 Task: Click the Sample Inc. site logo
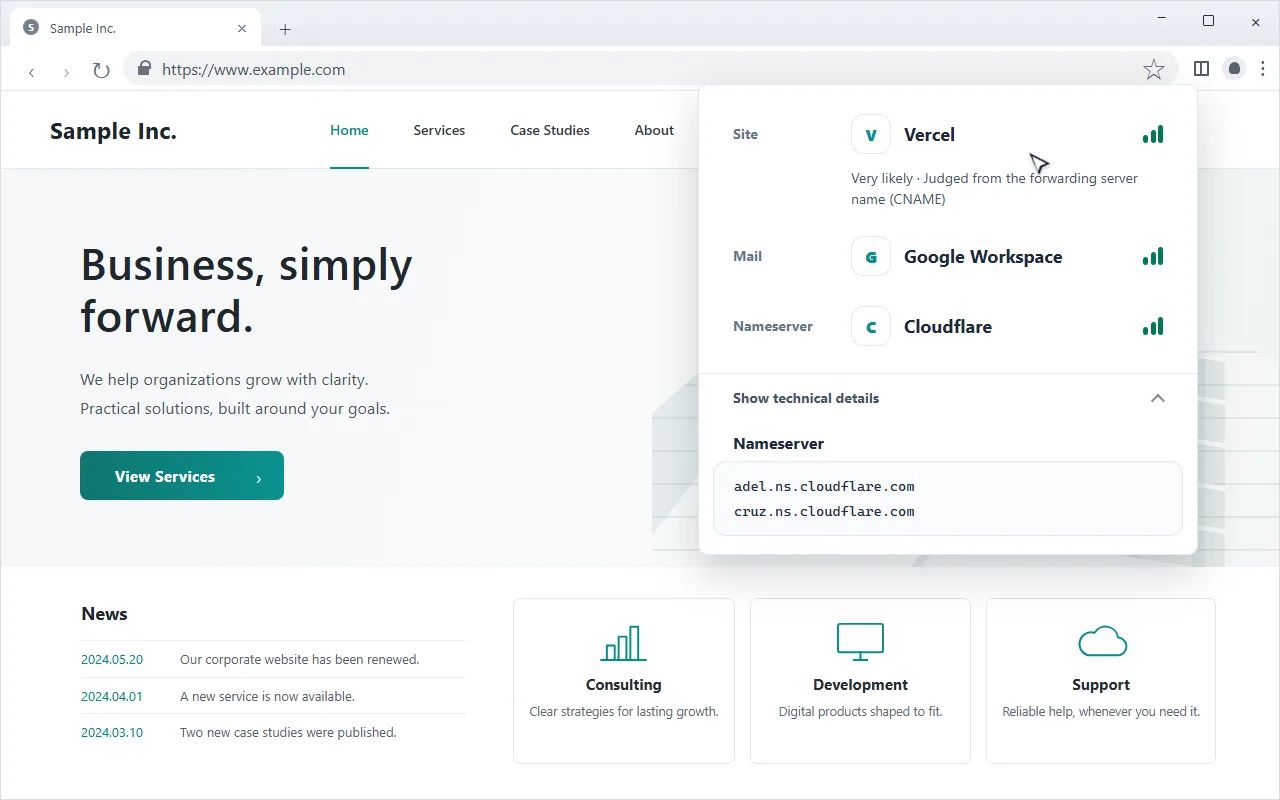pyautogui.click(x=113, y=131)
